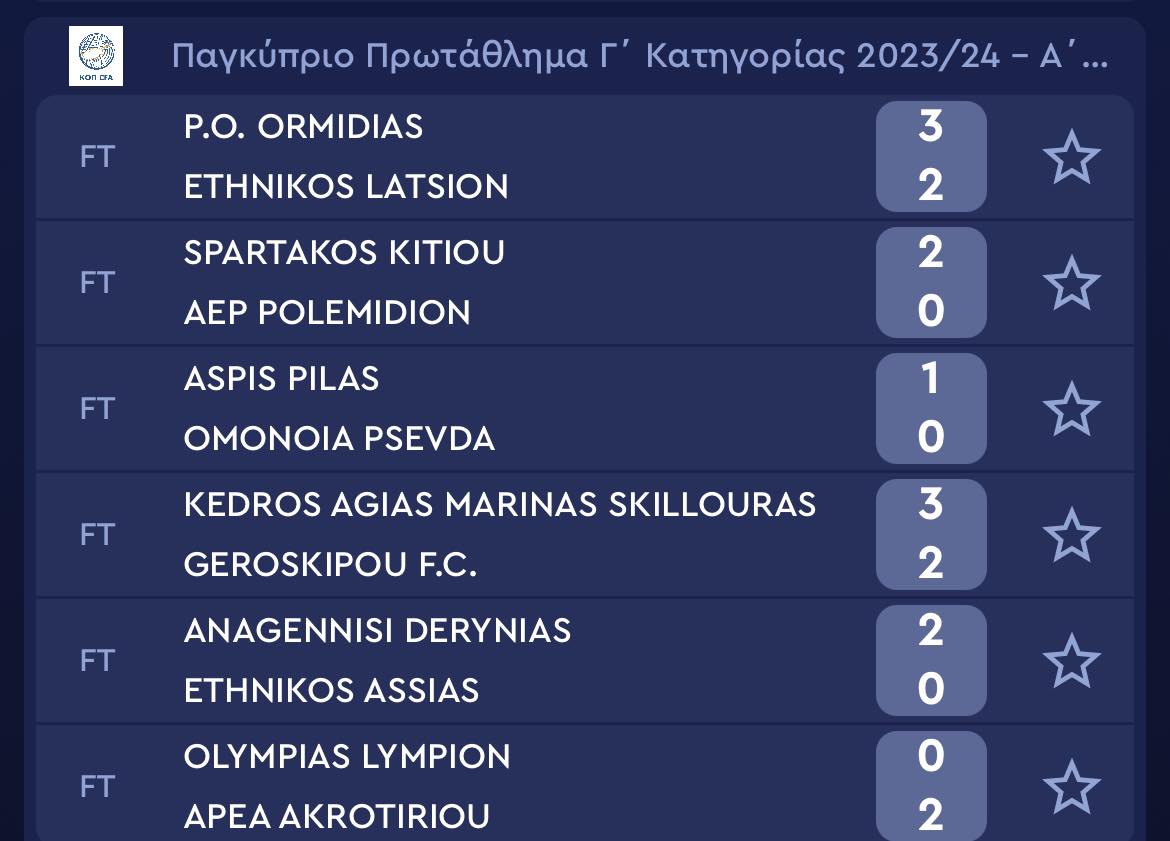Mark Anagennisi Derynias match as favorite
The width and height of the screenshot is (1170, 841).
[1072, 661]
